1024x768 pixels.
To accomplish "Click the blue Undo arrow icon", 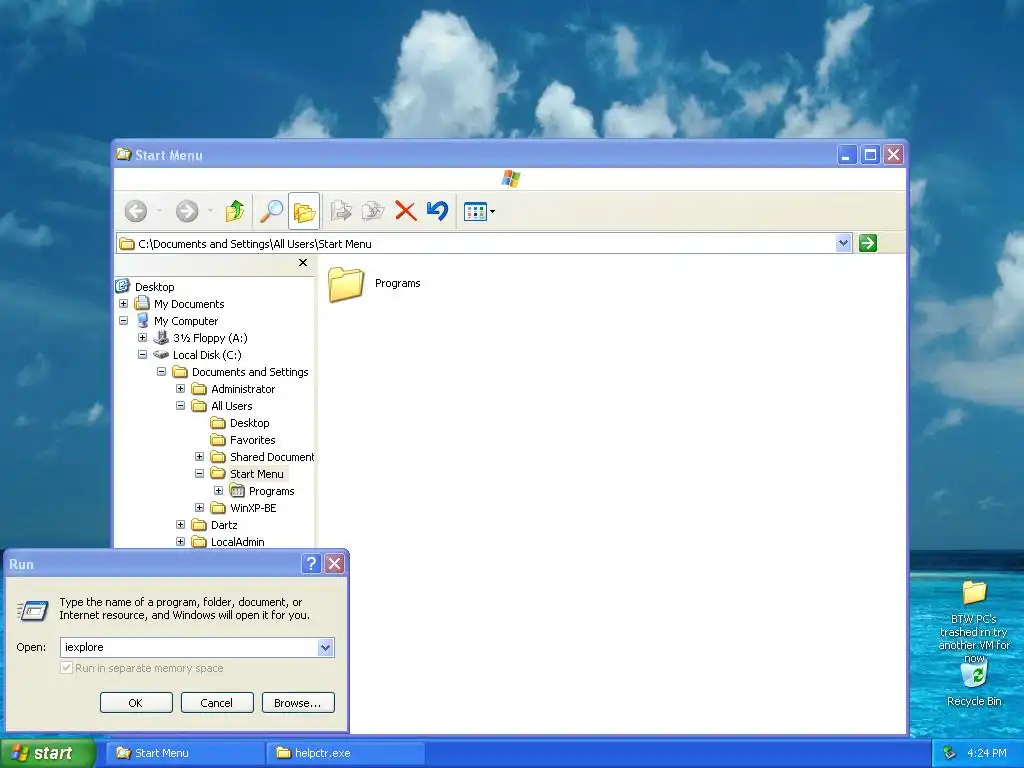I will click(x=437, y=210).
